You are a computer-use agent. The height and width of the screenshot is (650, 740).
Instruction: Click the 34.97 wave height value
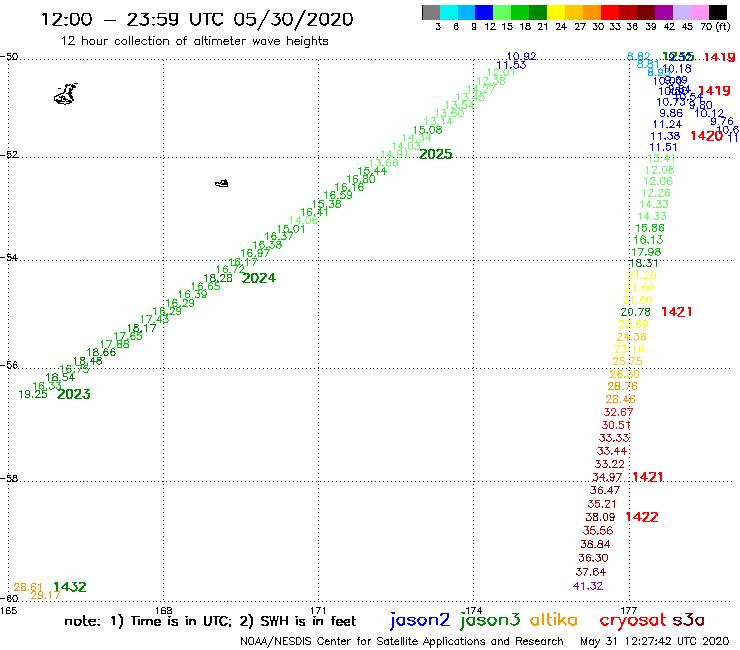[x=607, y=477]
